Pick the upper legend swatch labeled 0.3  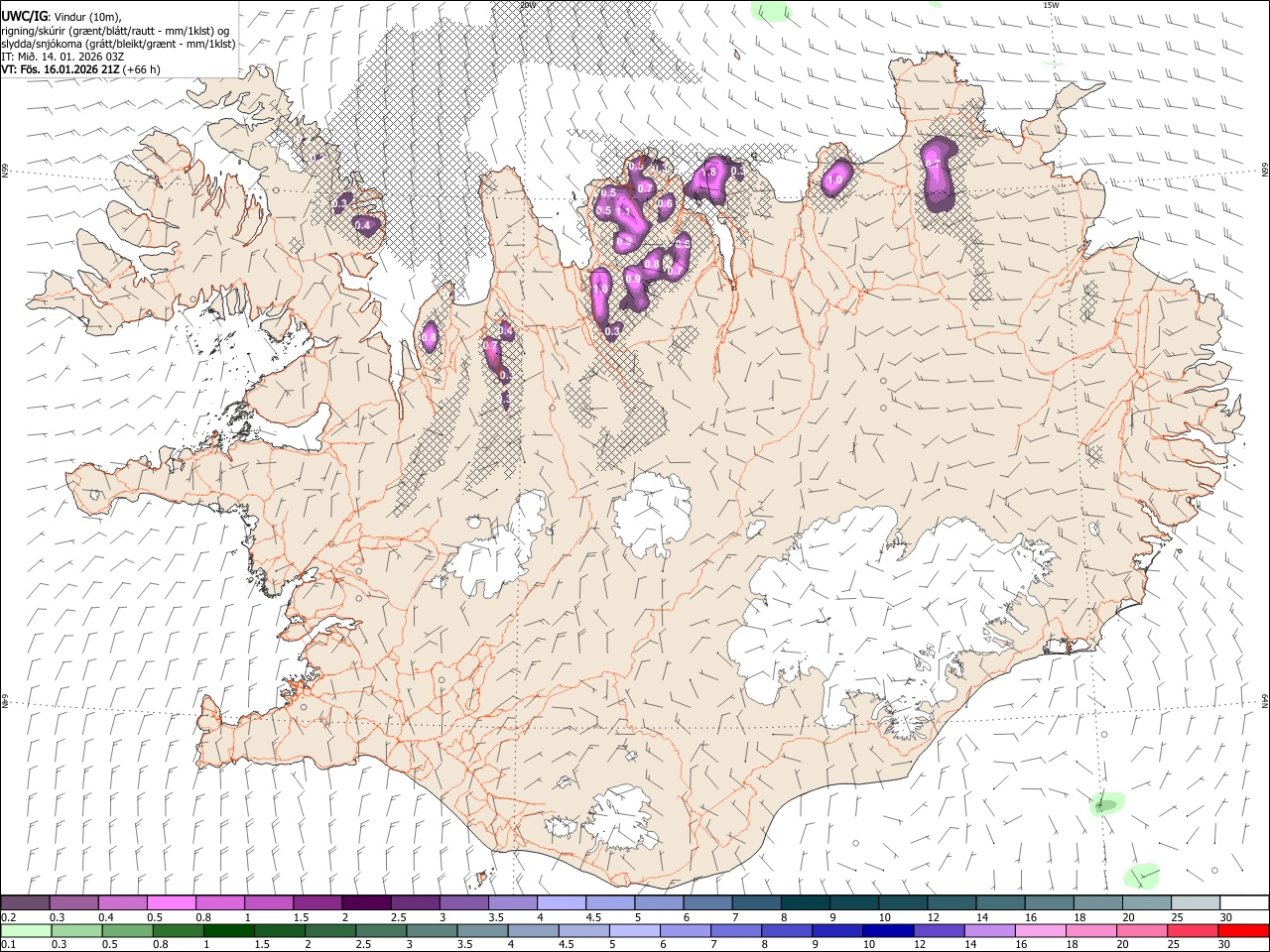73,902
